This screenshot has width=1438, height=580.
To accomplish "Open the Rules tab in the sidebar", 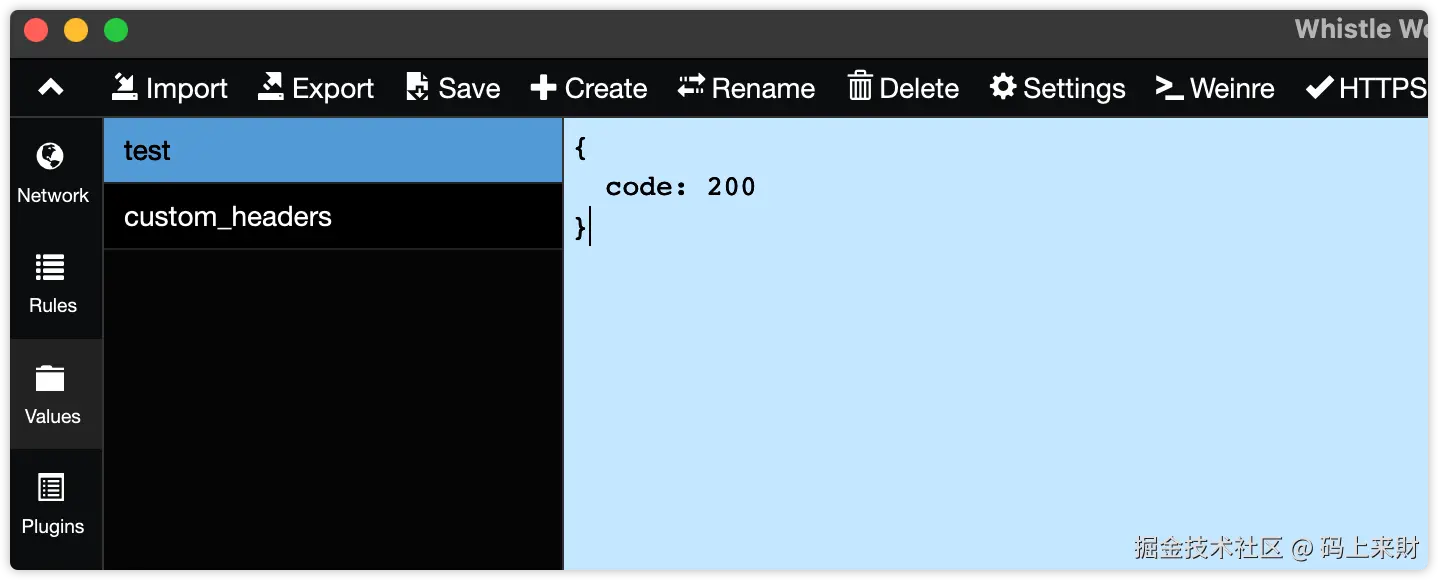I will [x=52, y=283].
